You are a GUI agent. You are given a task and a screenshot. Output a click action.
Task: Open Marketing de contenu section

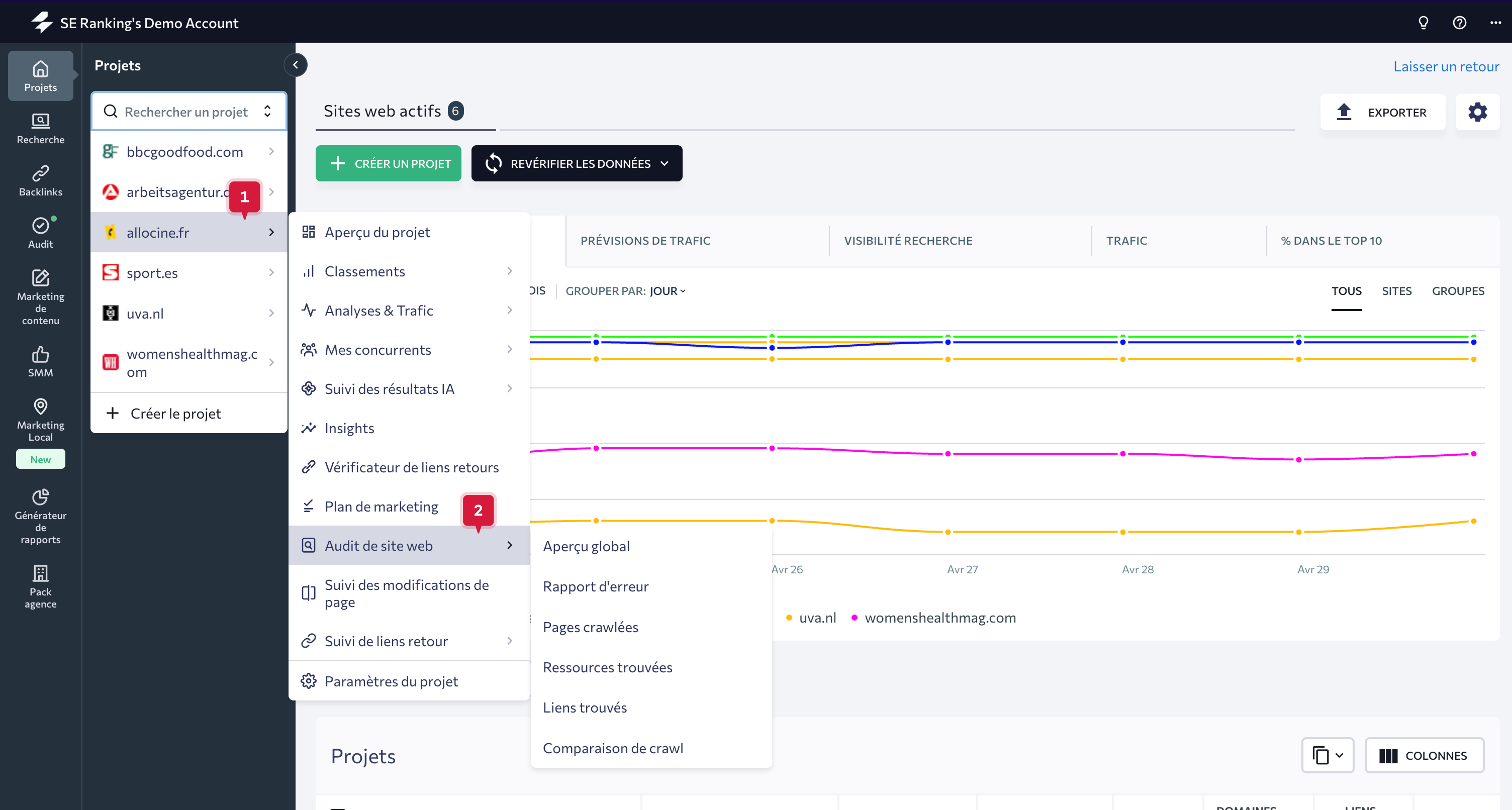[41, 296]
